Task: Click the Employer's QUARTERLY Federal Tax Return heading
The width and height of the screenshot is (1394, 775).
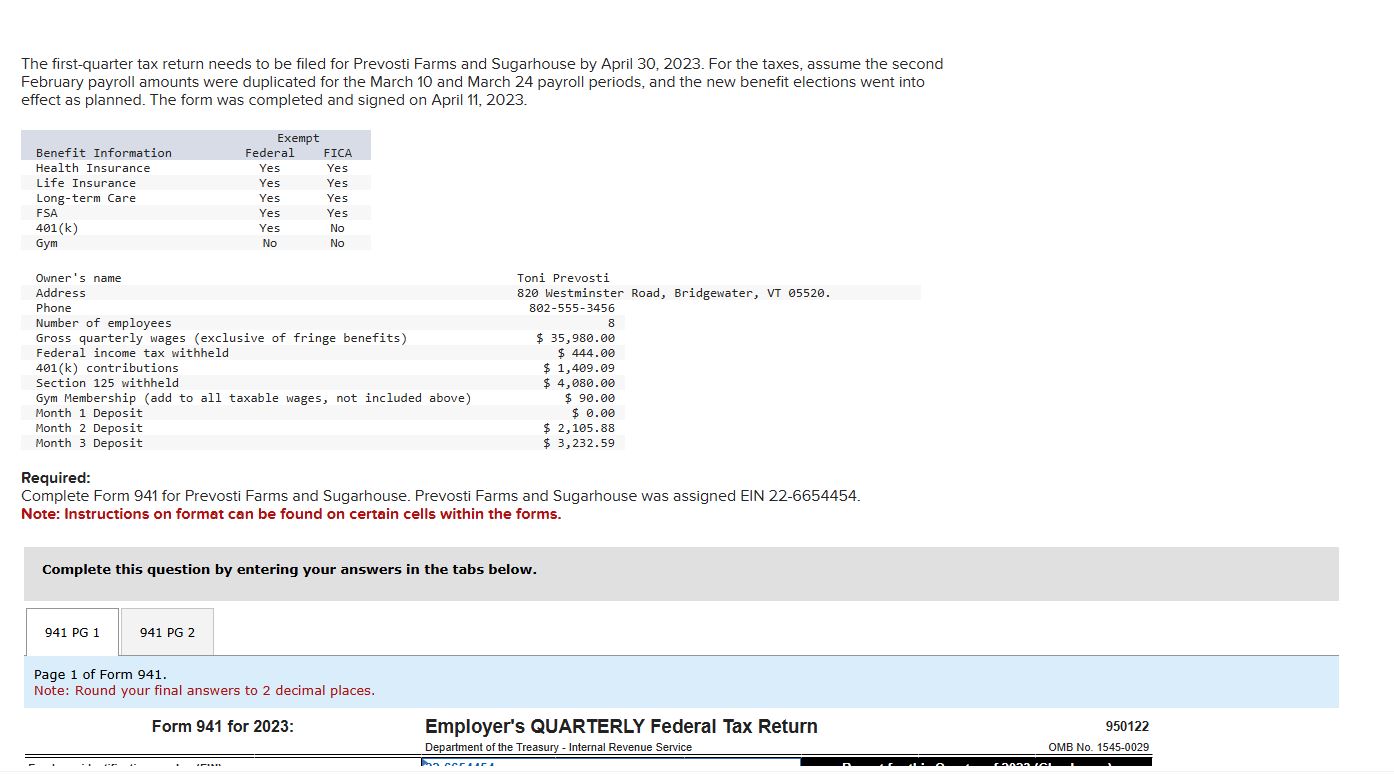Action: pos(621,727)
